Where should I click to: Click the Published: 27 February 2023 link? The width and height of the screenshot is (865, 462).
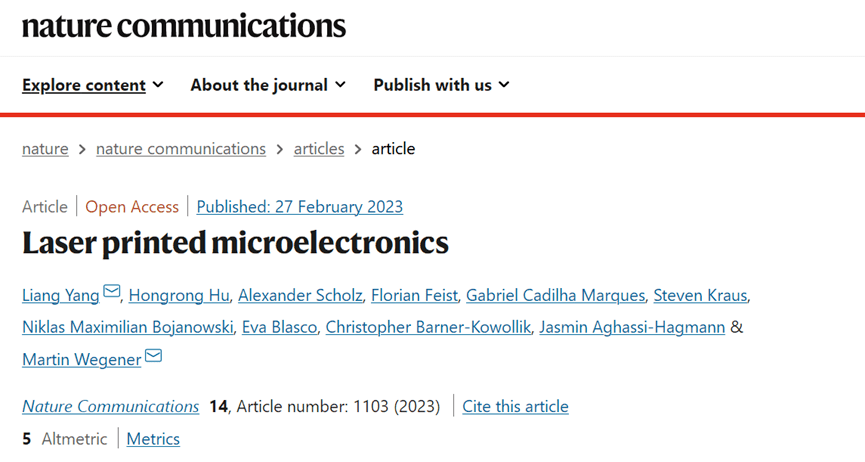tap(300, 207)
